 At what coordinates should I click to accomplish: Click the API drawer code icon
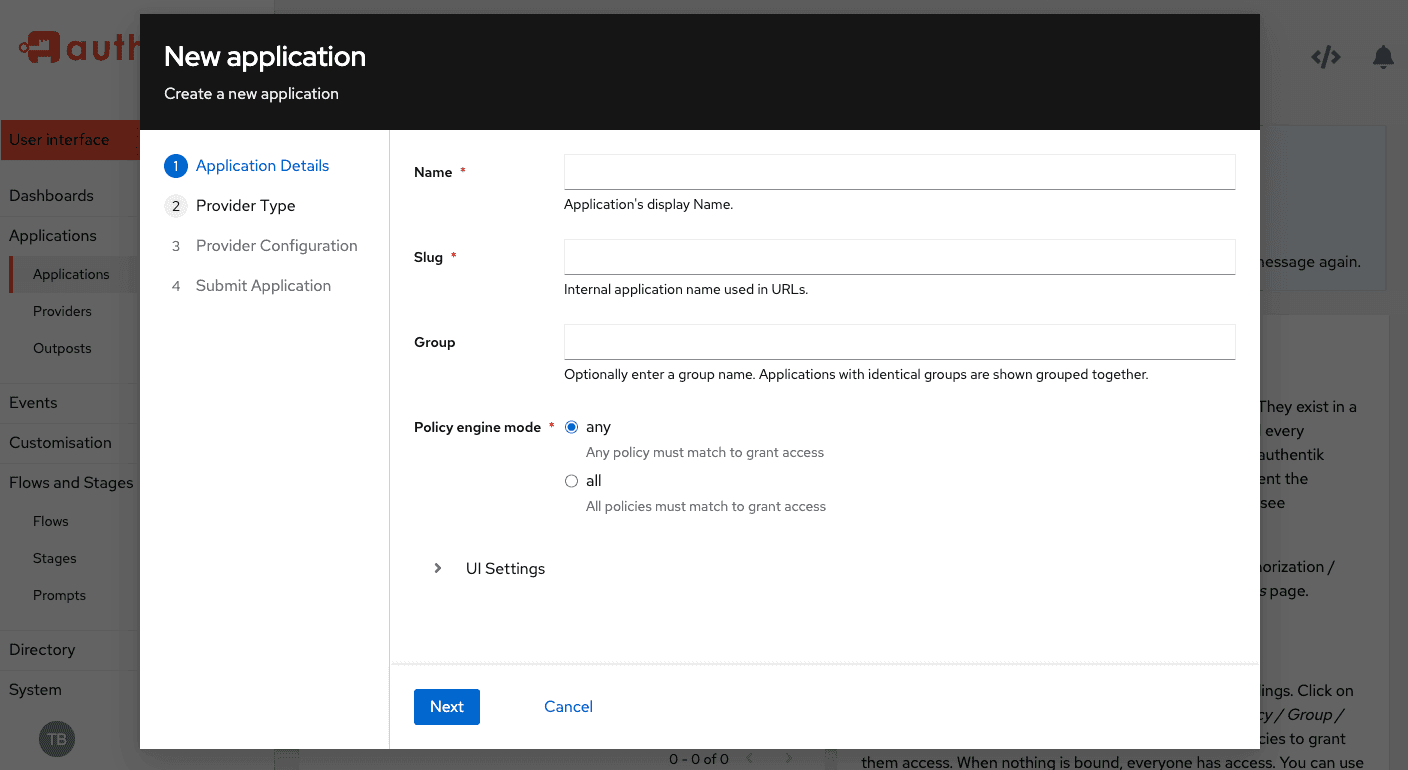(1325, 58)
